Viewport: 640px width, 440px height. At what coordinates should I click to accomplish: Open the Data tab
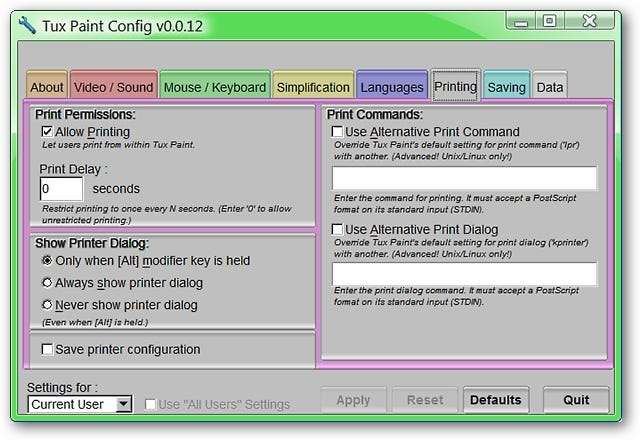pos(550,84)
